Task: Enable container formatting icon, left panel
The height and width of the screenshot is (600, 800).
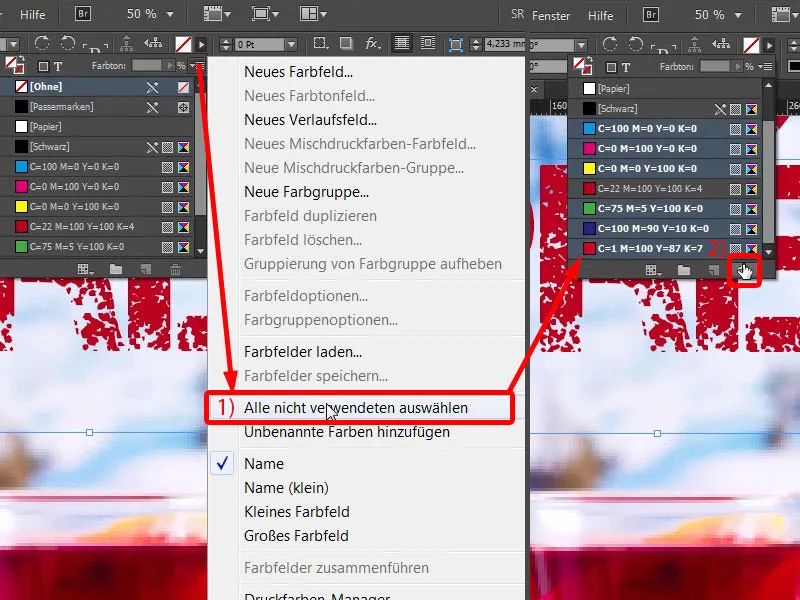Action: 43,66
